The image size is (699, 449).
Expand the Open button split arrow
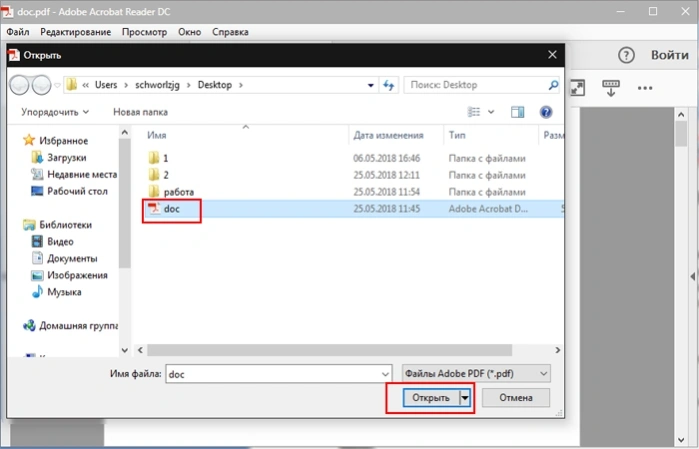[x=465, y=398]
